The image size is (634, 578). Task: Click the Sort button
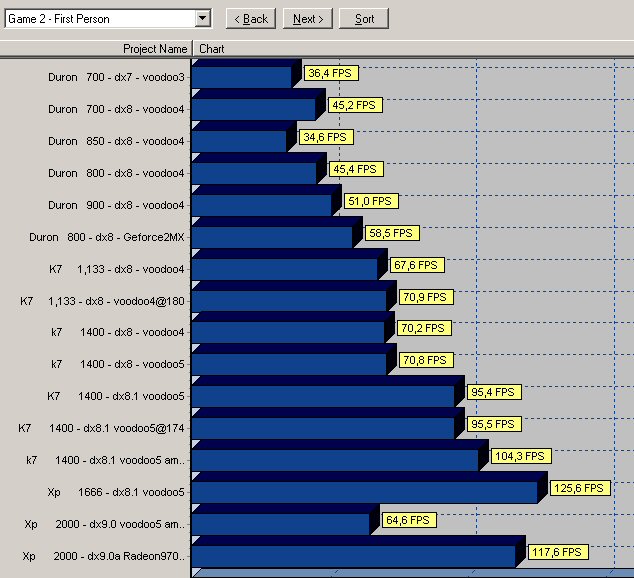[x=364, y=19]
